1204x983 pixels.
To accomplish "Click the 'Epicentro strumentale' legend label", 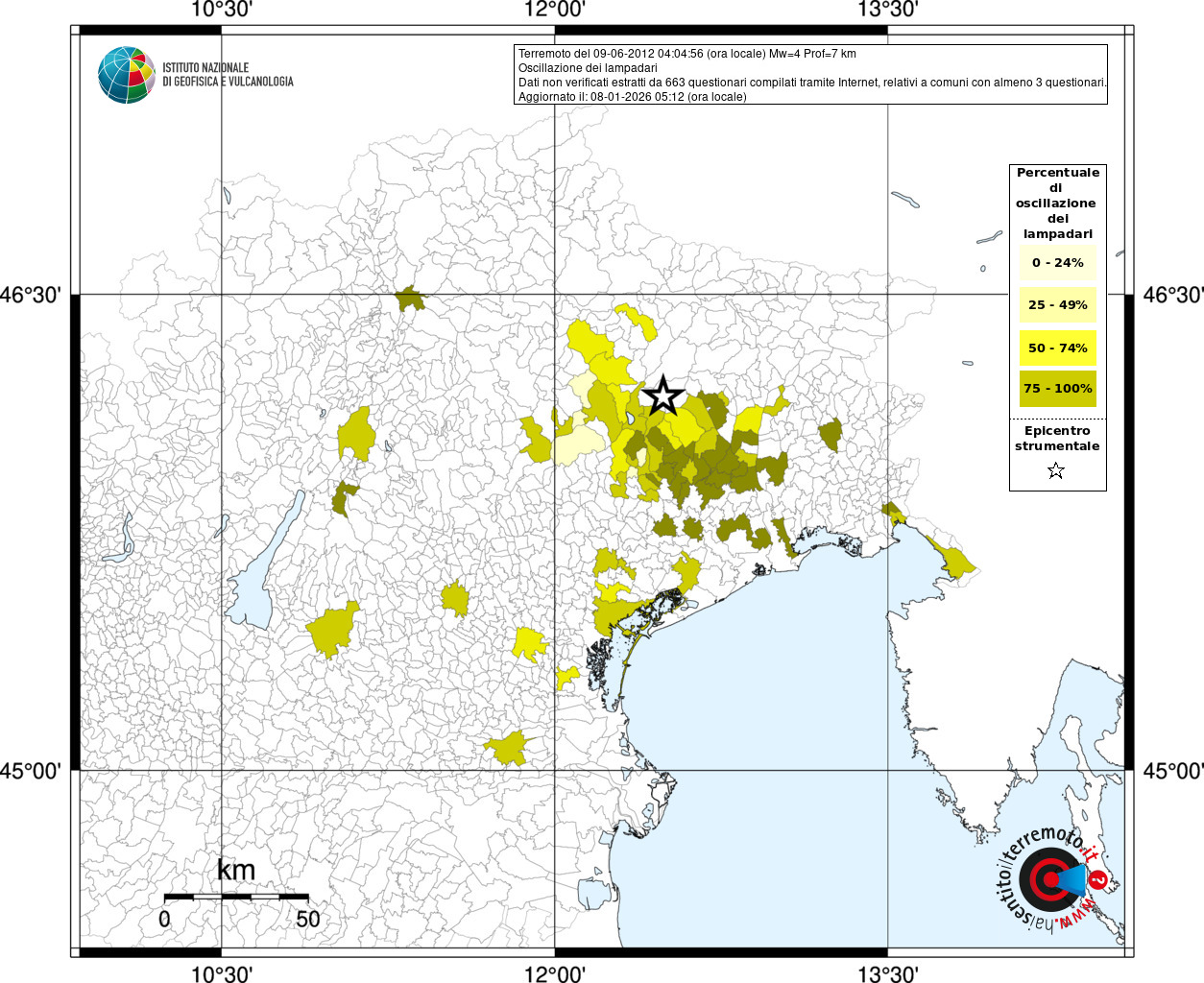I will (x=1057, y=438).
